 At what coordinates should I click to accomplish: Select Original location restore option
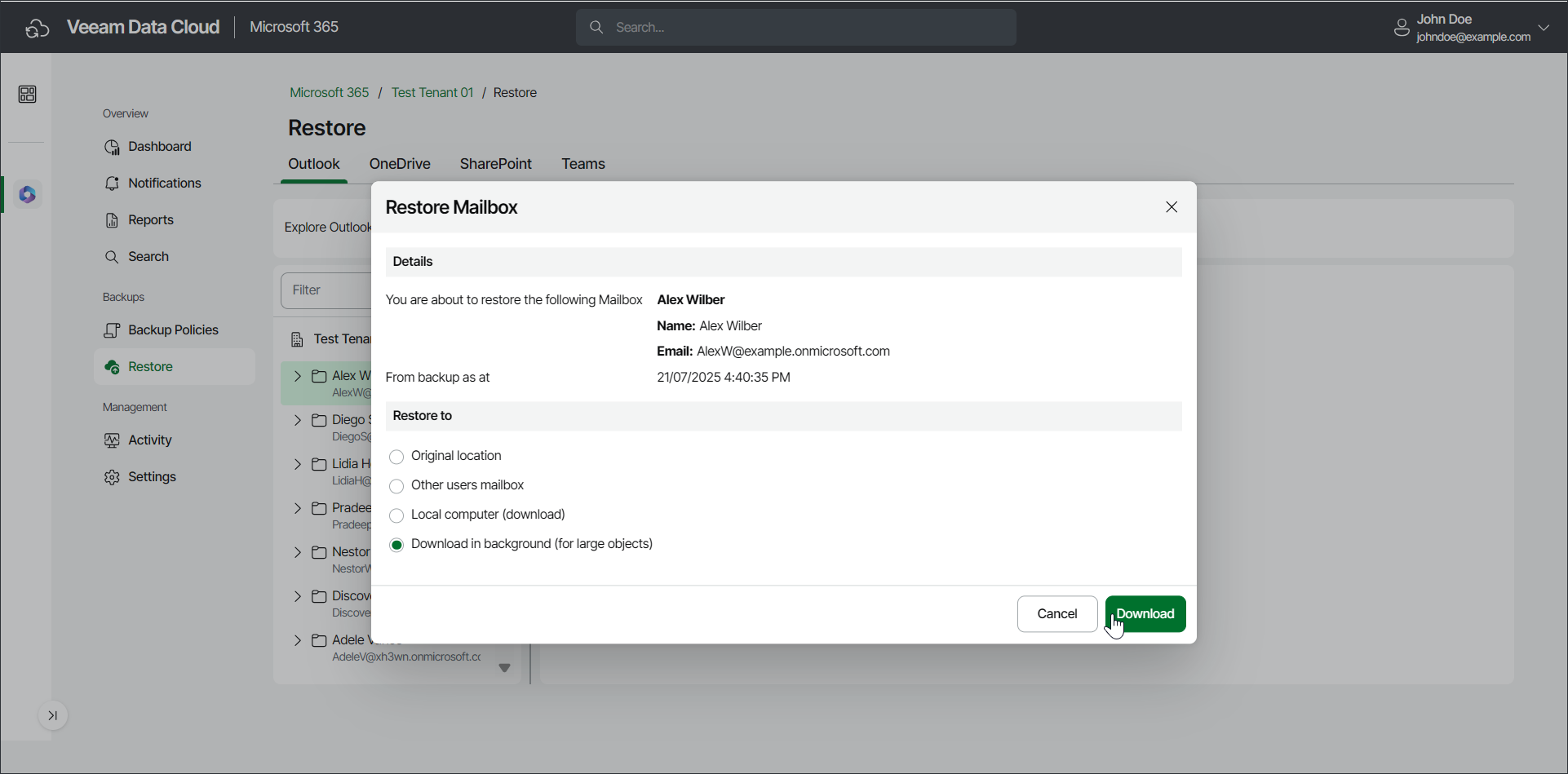click(396, 457)
